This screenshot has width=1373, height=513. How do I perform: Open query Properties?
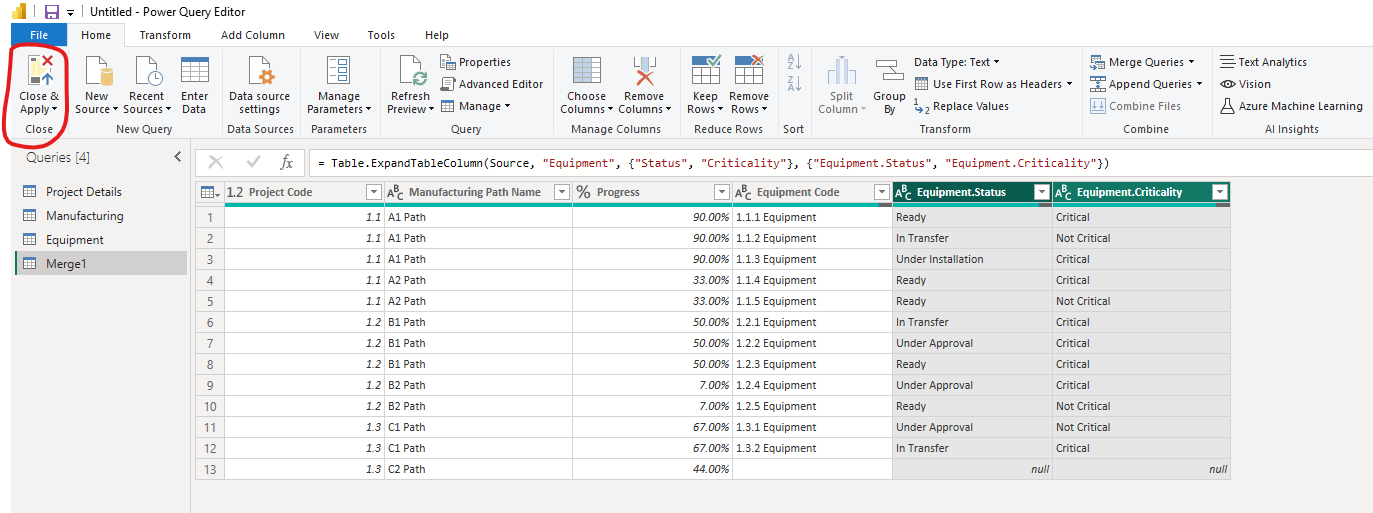tap(475, 62)
